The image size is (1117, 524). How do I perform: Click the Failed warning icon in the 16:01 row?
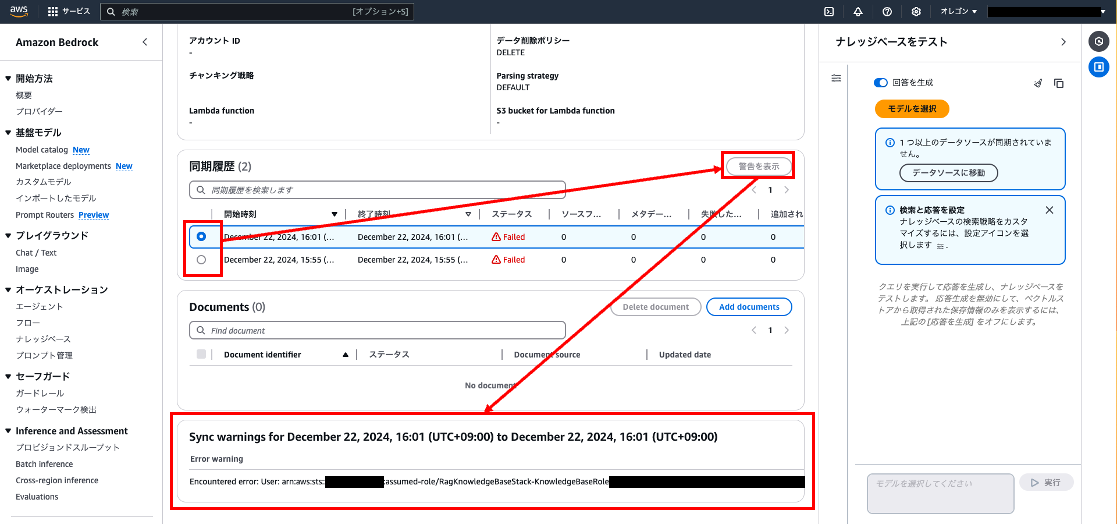pyautogui.click(x=497, y=237)
